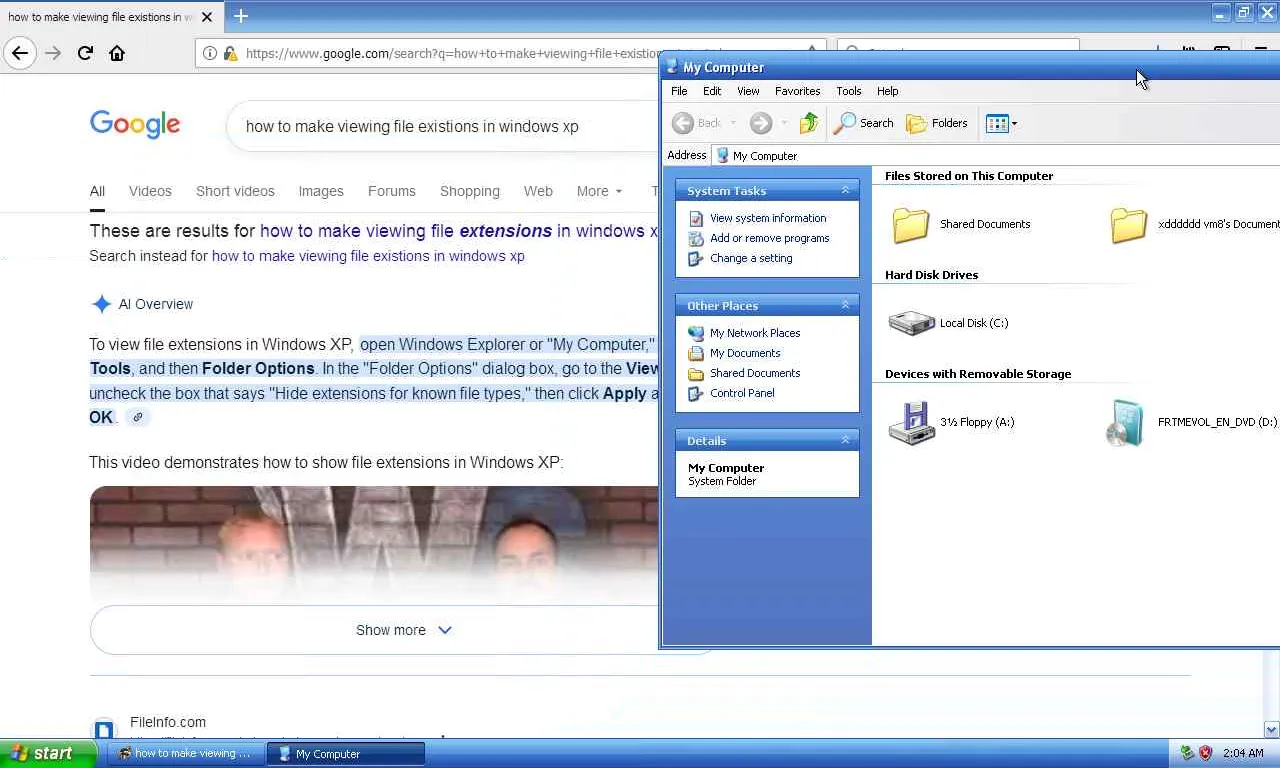Select the FRTMEVOL_EN_DVD (D:) disc icon
The height and width of the screenshot is (768, 1280).
click(1126, 423)
